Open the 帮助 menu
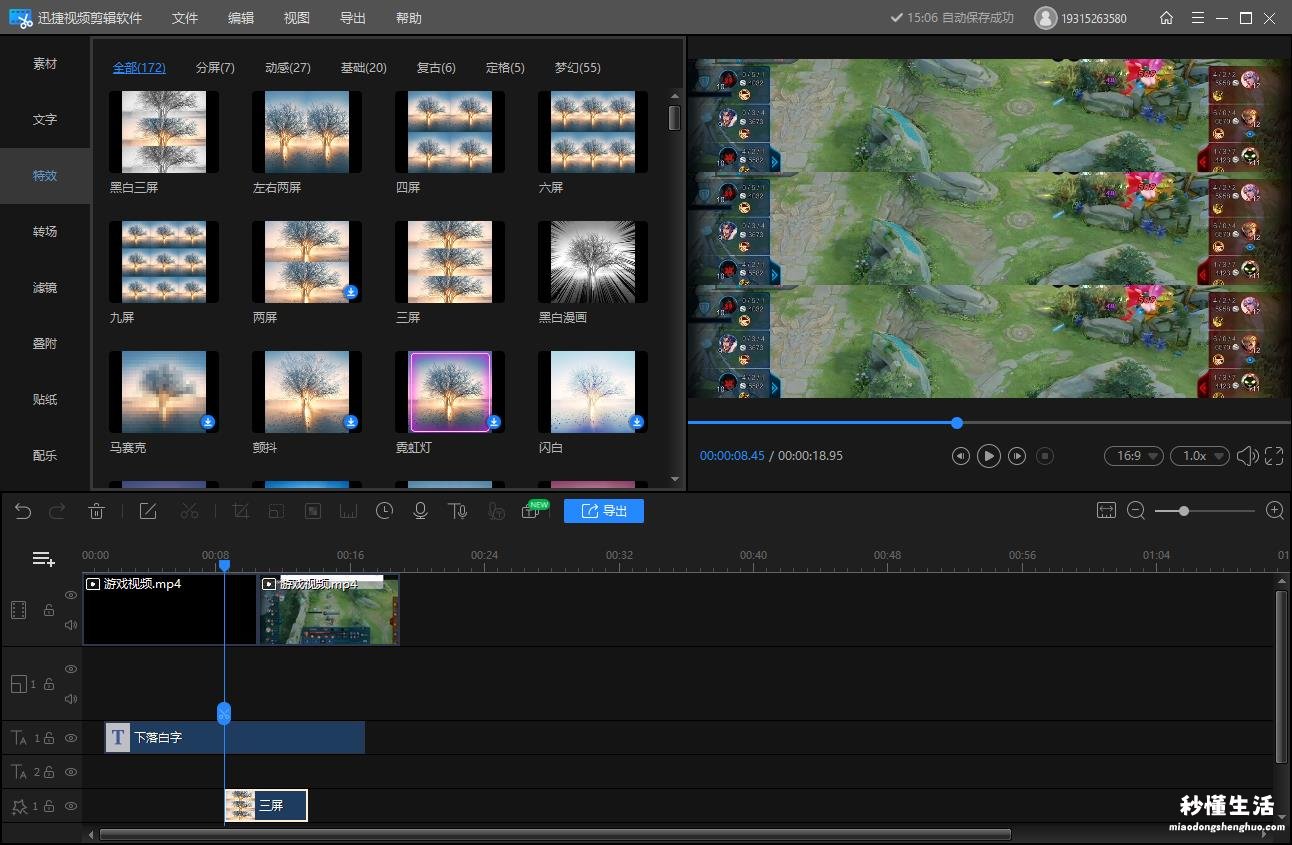This screenshot has width=1292, height=845. [409, 18]
